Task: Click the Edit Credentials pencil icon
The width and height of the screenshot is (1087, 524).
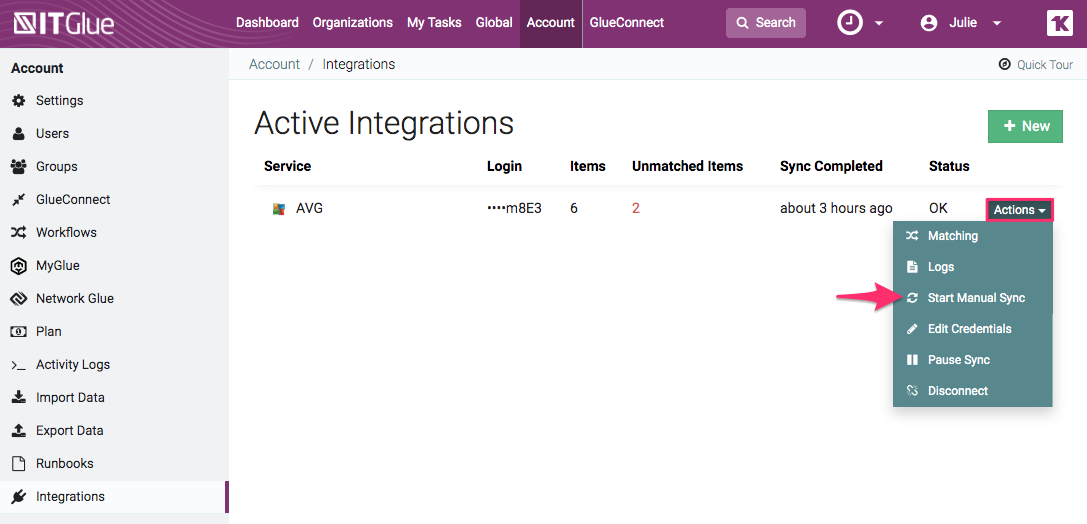Action: coord(912,329)
